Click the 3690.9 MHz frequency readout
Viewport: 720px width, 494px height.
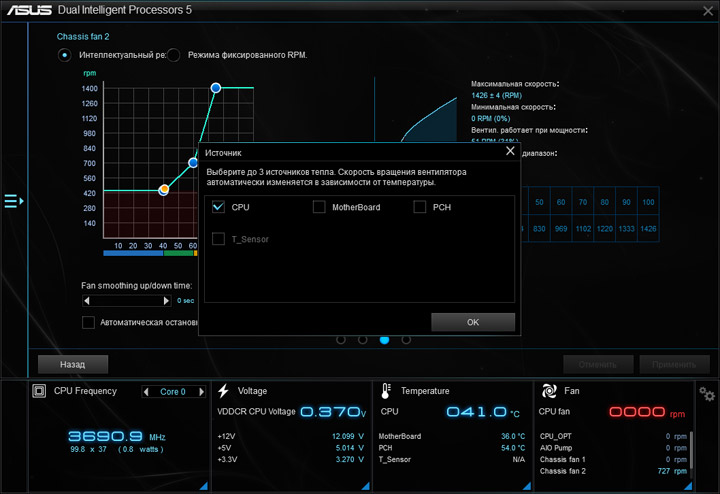click(117, 436)
